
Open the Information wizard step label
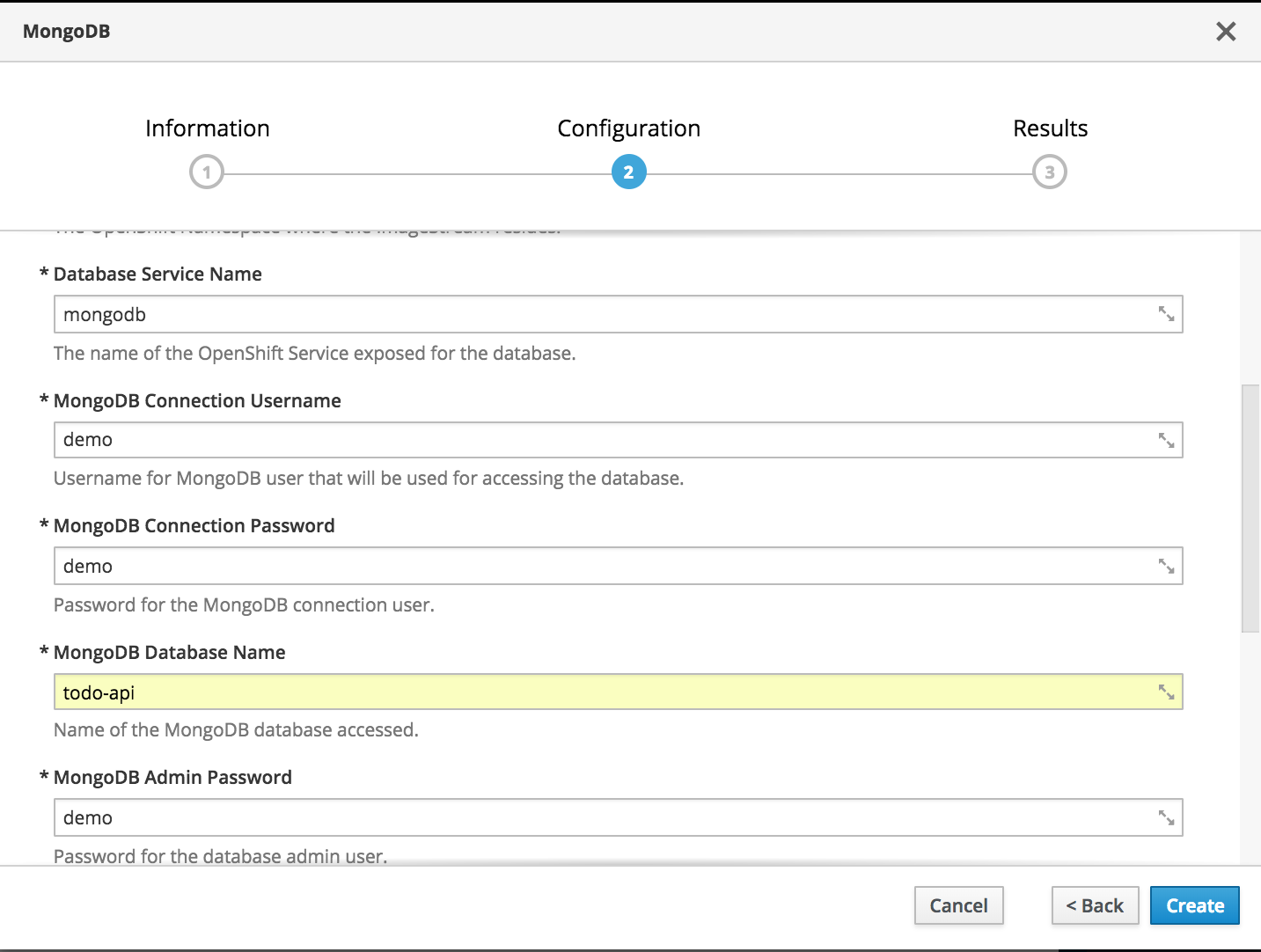(x=208, y=128)
